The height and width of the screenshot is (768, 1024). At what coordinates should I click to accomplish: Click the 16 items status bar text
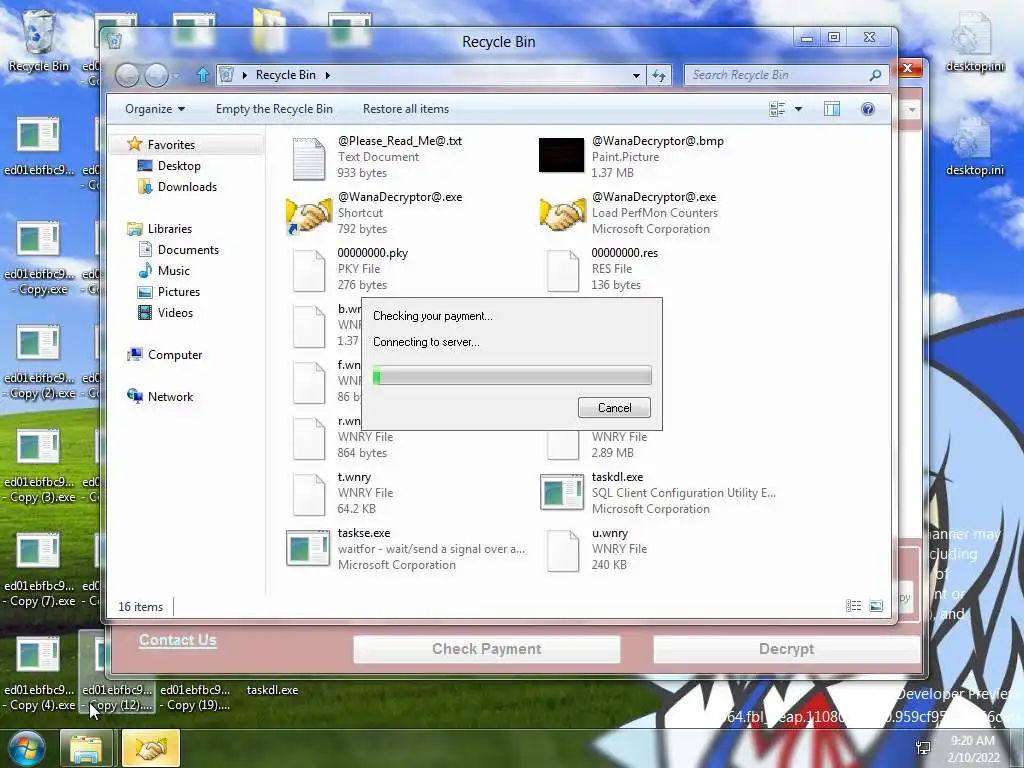coord(140,607)
